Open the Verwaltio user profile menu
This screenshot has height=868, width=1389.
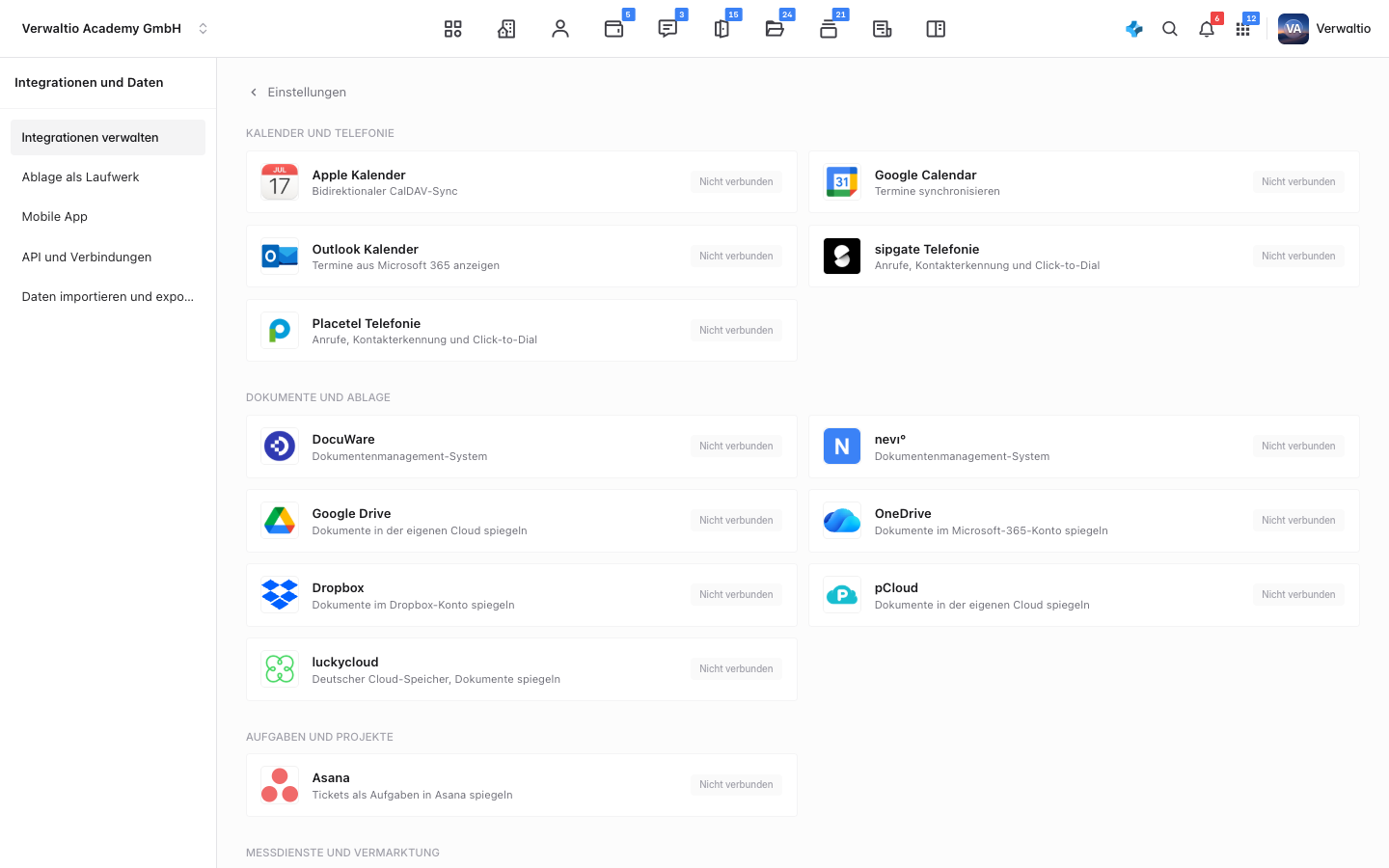[x=1324, y=29]
